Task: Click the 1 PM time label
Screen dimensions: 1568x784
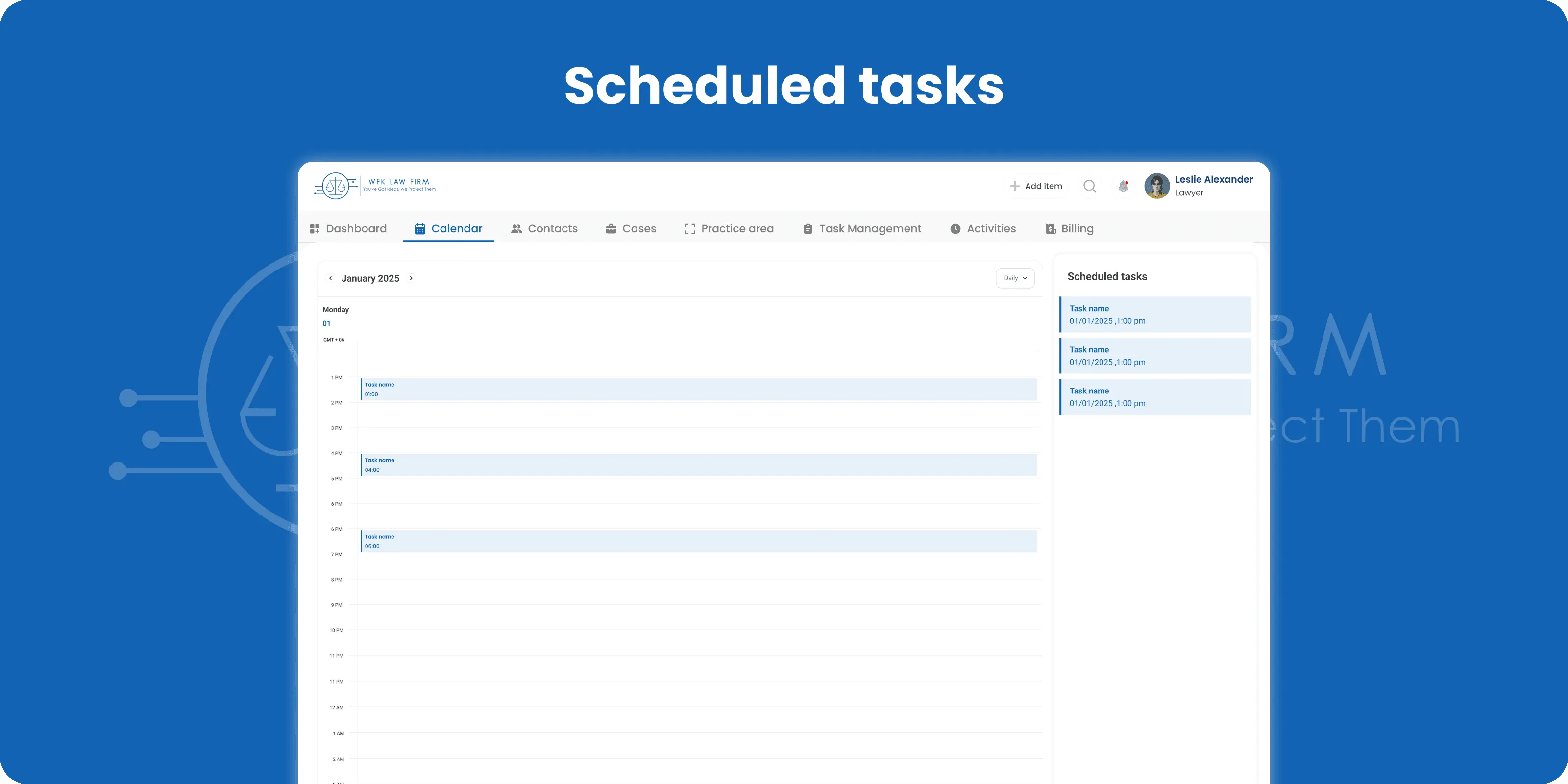Action: point(337,377)
